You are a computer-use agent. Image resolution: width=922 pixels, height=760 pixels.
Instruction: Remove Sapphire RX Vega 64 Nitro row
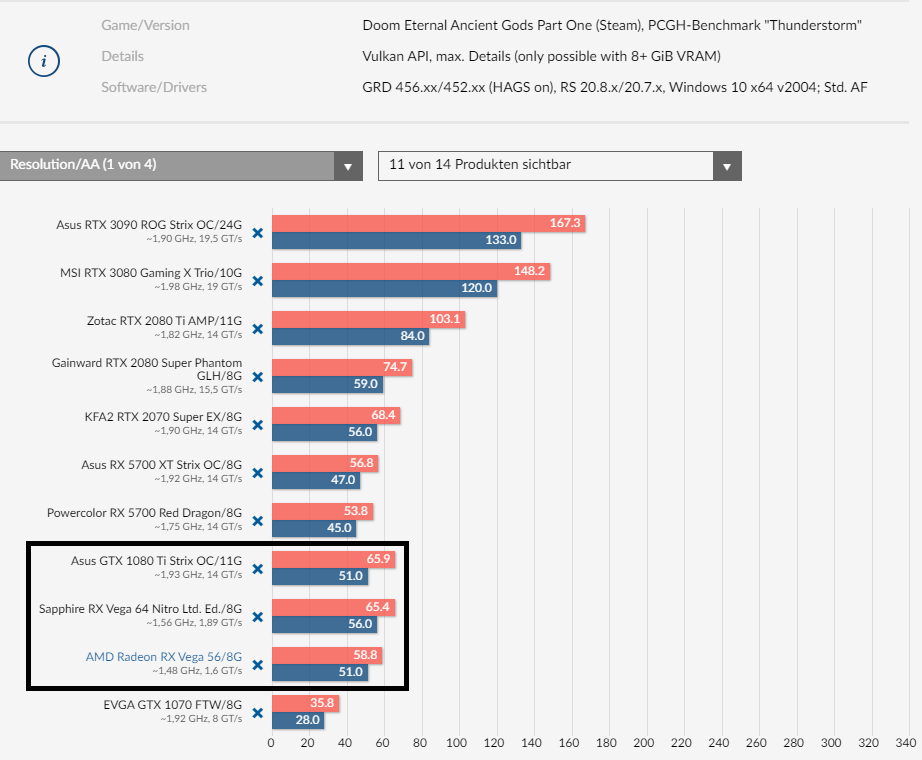[x=258, y=617]
